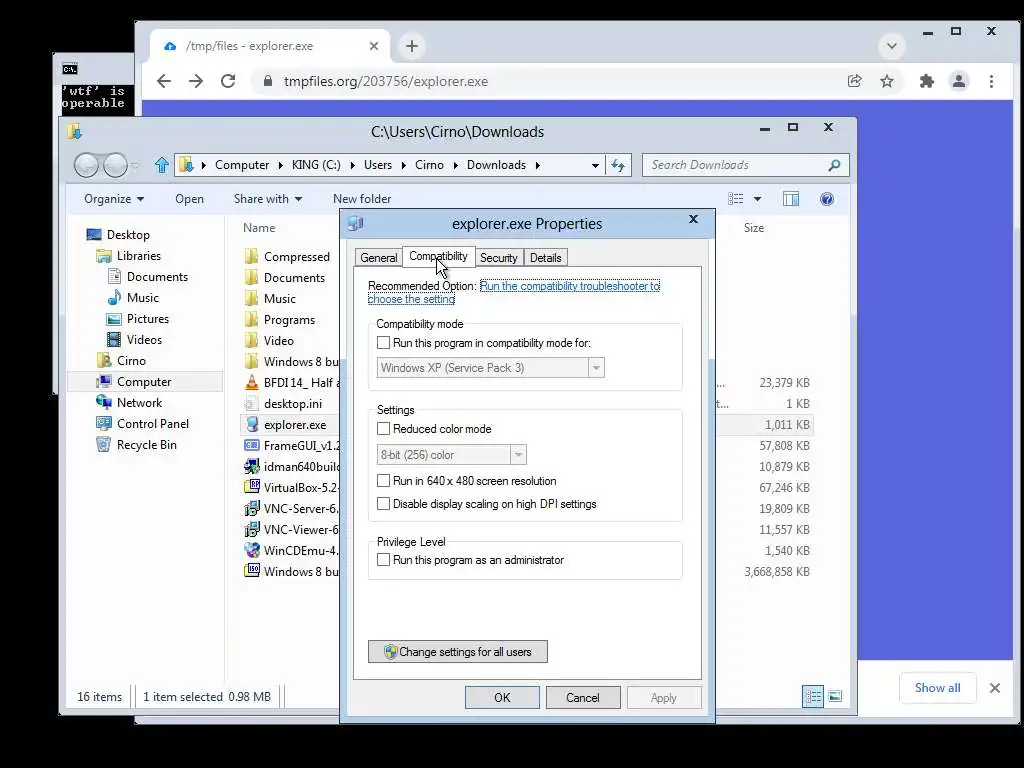Enable Run in 640 x 480 screen resolution

point(383,481)
